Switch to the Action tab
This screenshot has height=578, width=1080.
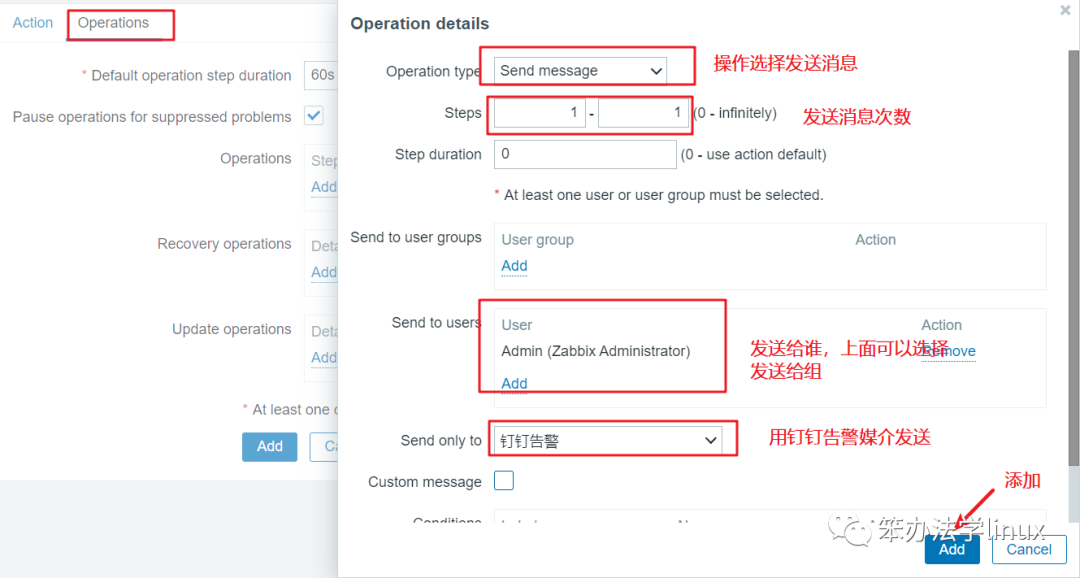coord(32,23)
